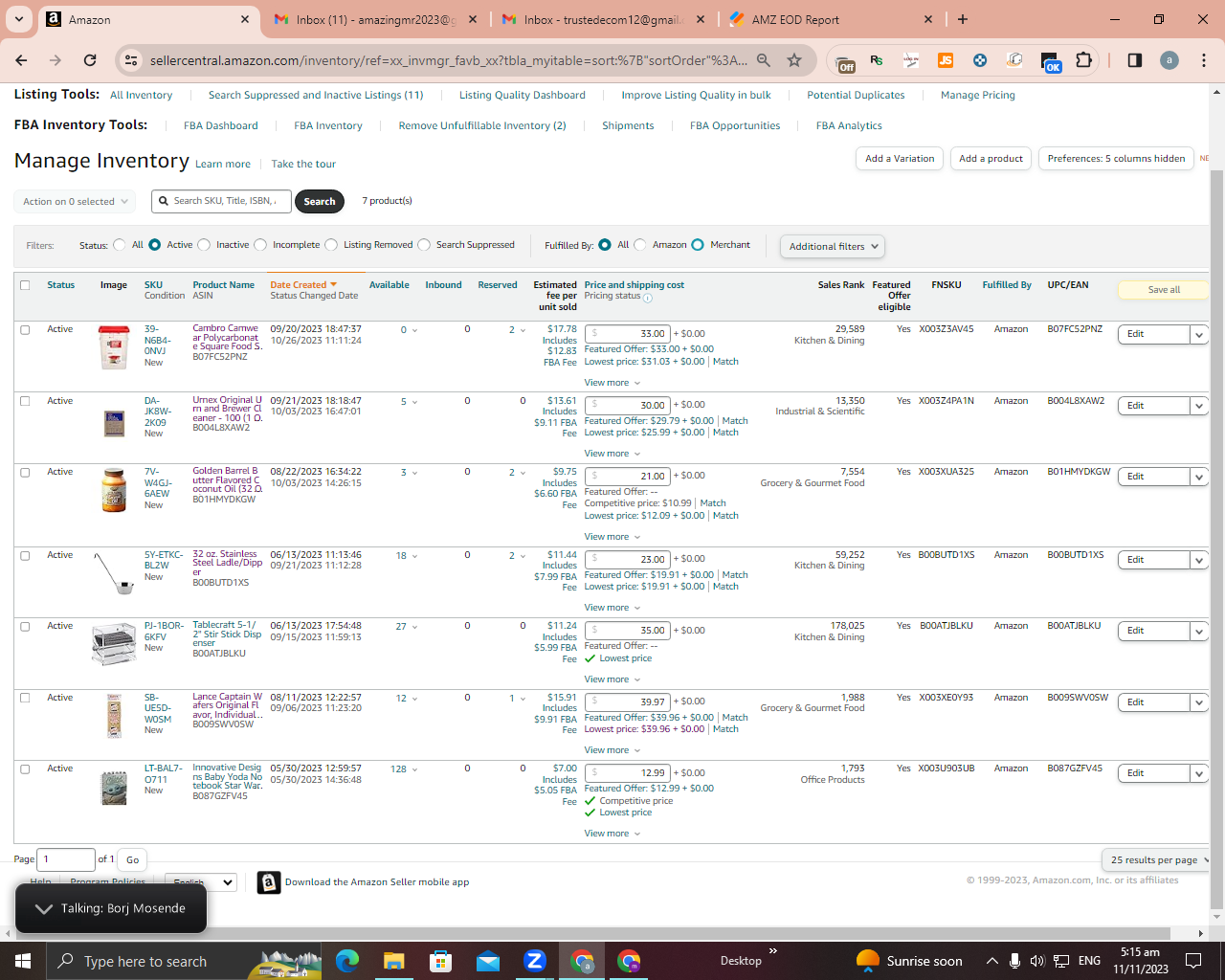View site information in the address bar
The image size is (1225, 980).
click(x=131, y=60)
